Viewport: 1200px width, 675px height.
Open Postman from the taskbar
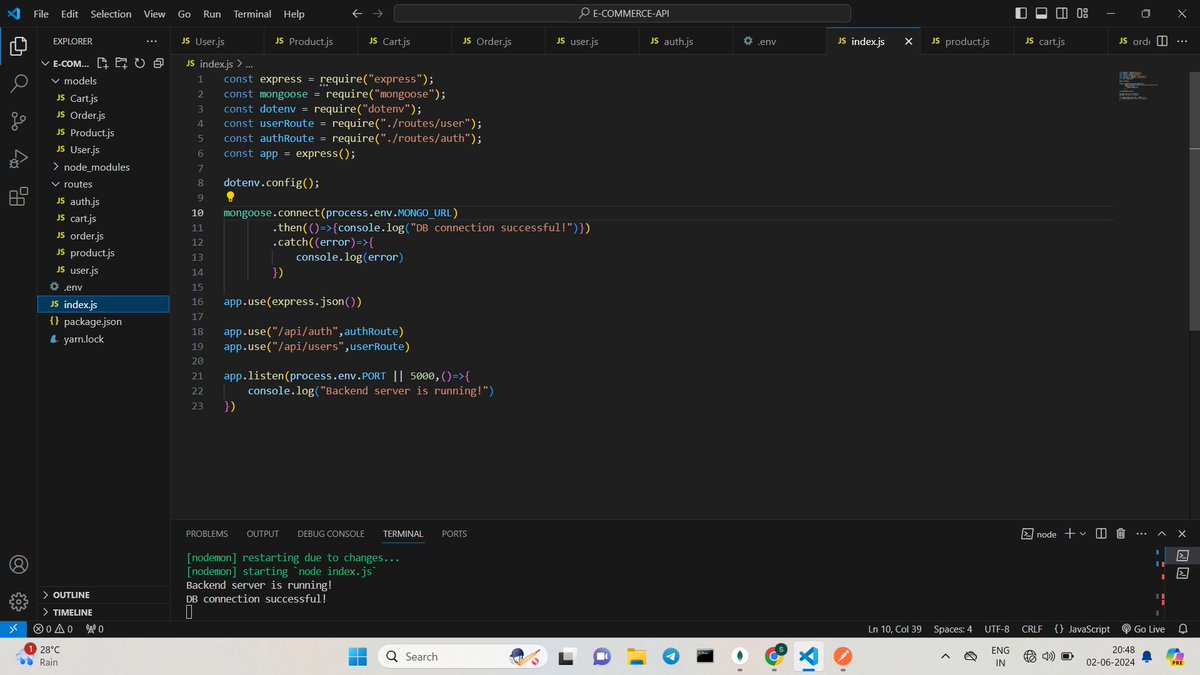tap(843, 656)
